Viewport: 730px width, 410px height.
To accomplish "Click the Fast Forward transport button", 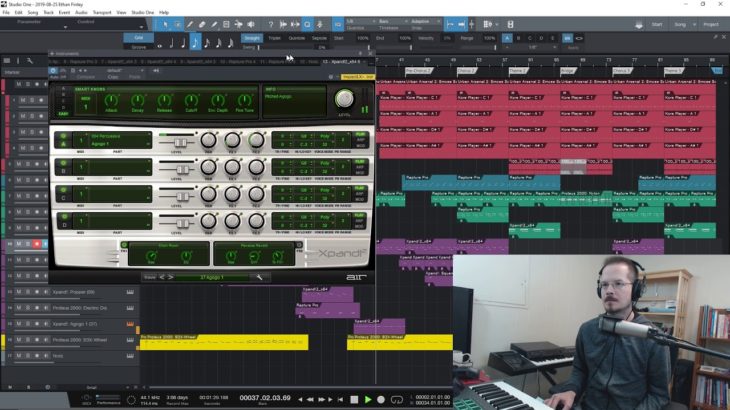I will [x=321, y=399].
